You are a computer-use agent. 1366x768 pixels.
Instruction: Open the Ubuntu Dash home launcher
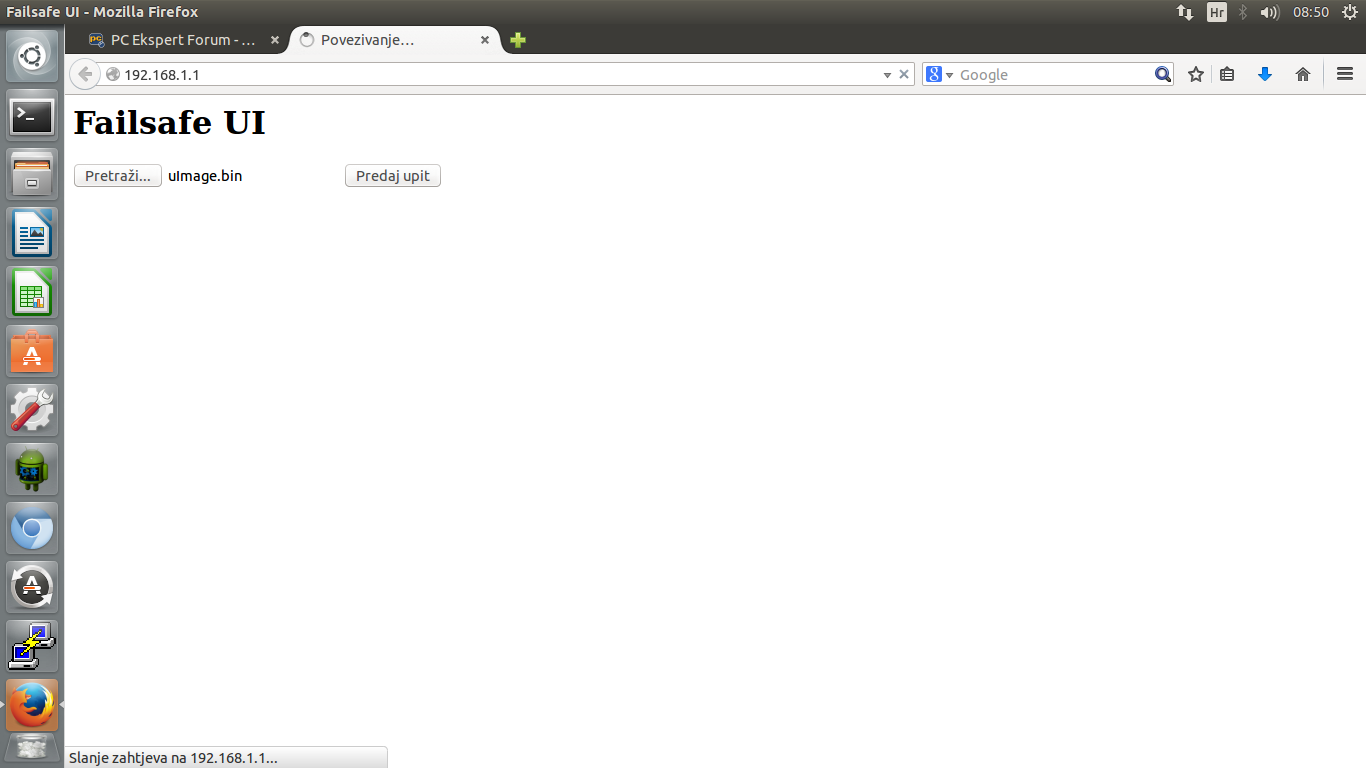[32, 57]
